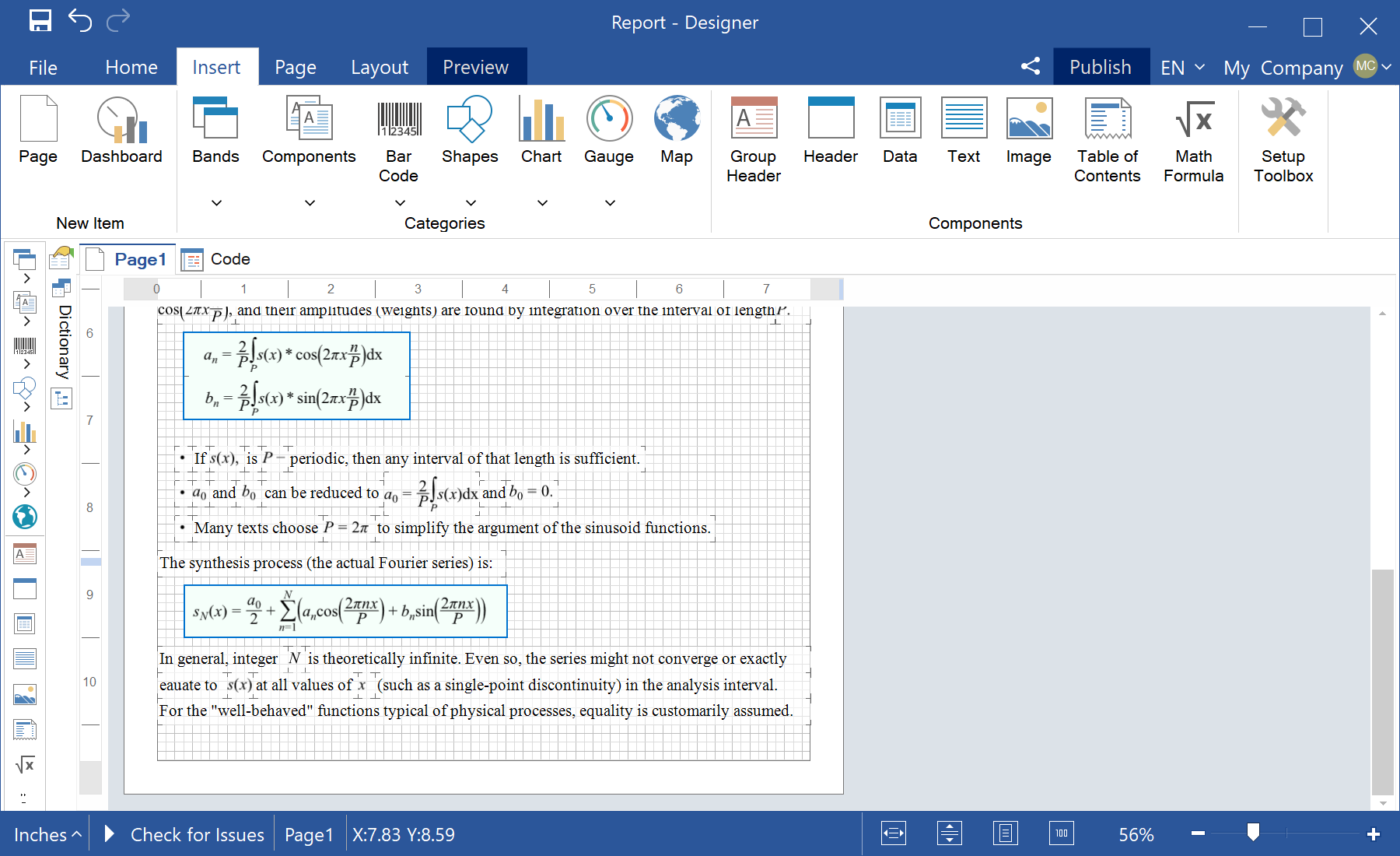1400x856 pixels.
Task: Open the EN language dropdown
Action: point(1182,68)
